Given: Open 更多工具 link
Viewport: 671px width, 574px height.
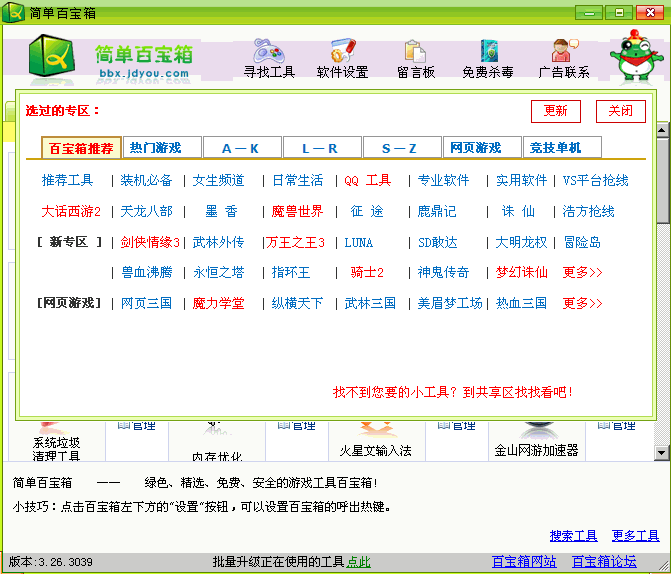Looking at the screenshot, I should [635, 535].
